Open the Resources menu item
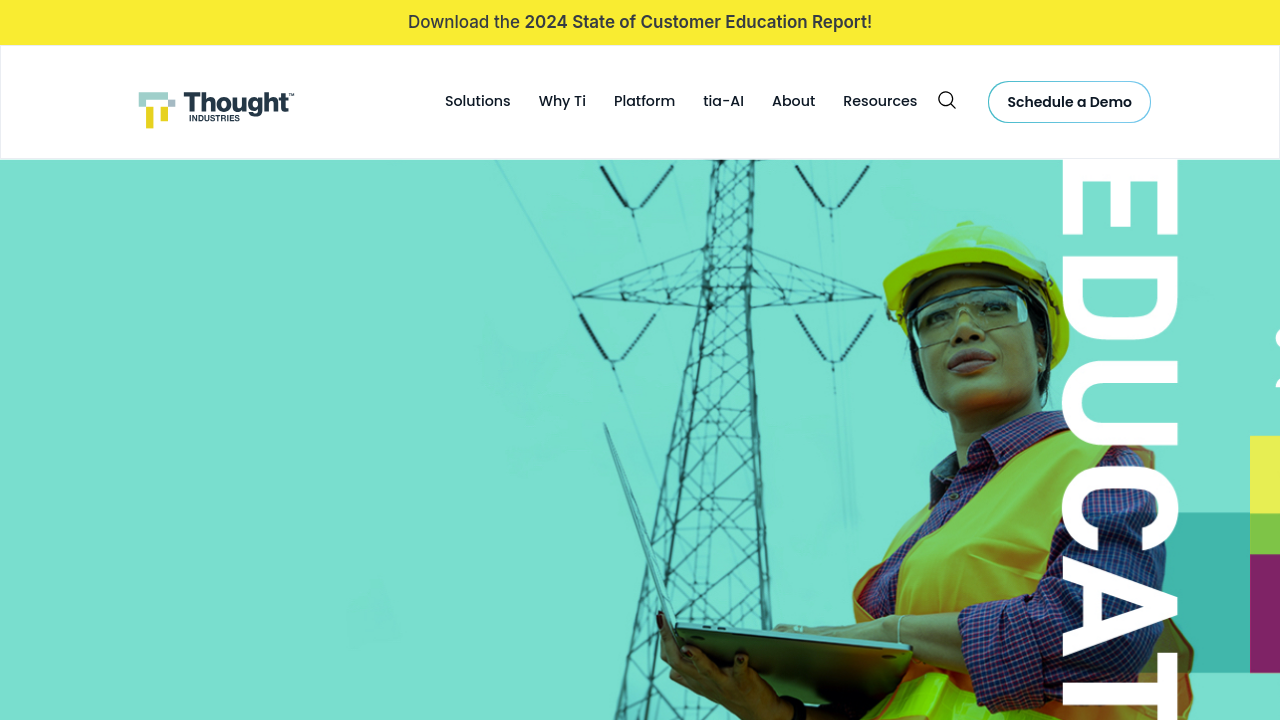Image resolution: width=1280 pixels, height=720 pixels. tap(879, 101)
